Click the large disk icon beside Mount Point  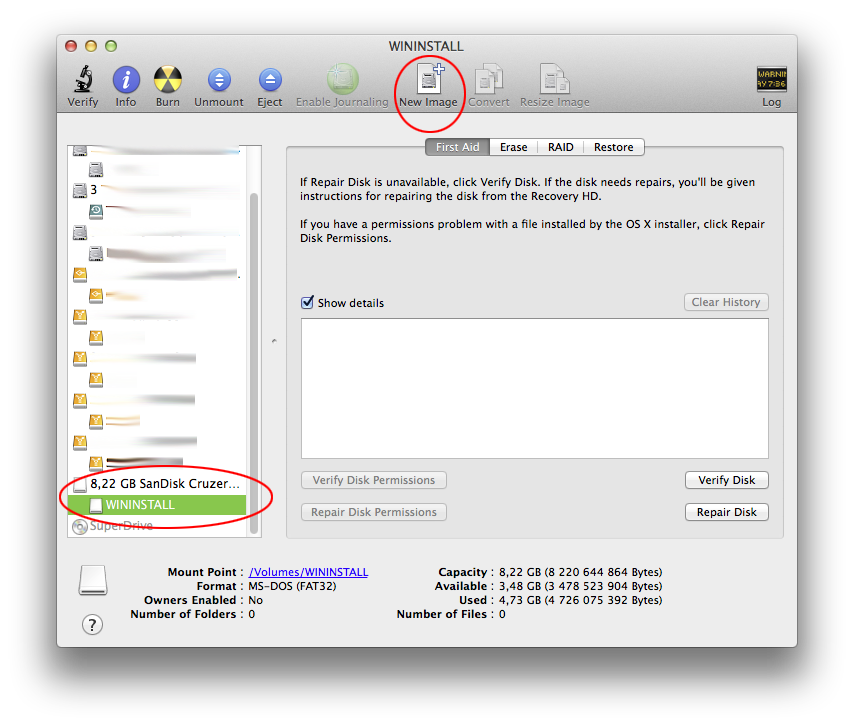click(93, 580)
